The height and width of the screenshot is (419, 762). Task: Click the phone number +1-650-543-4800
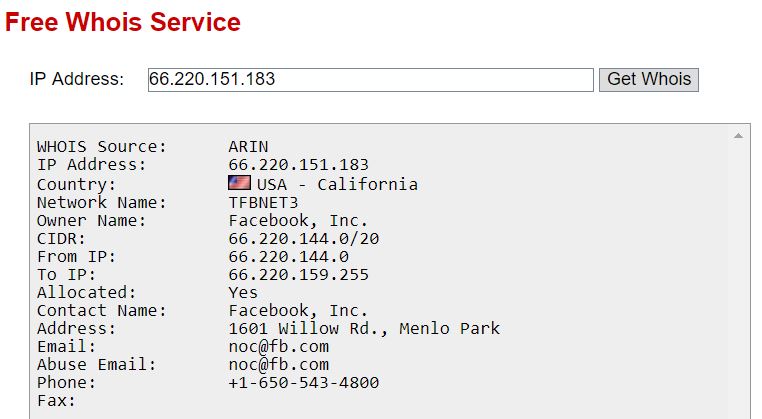click(304, 383)
